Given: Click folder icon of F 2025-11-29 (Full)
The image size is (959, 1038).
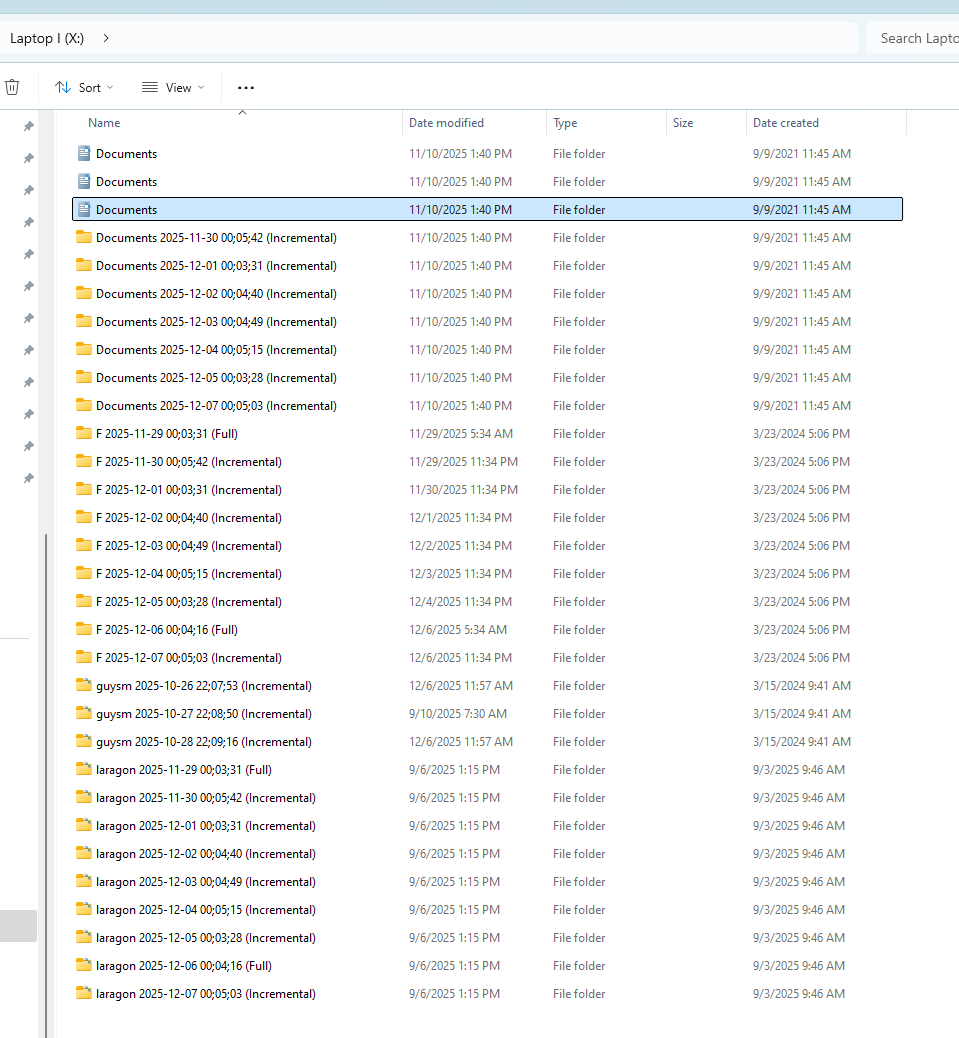Looking at the screenshot, I should 84,434.
